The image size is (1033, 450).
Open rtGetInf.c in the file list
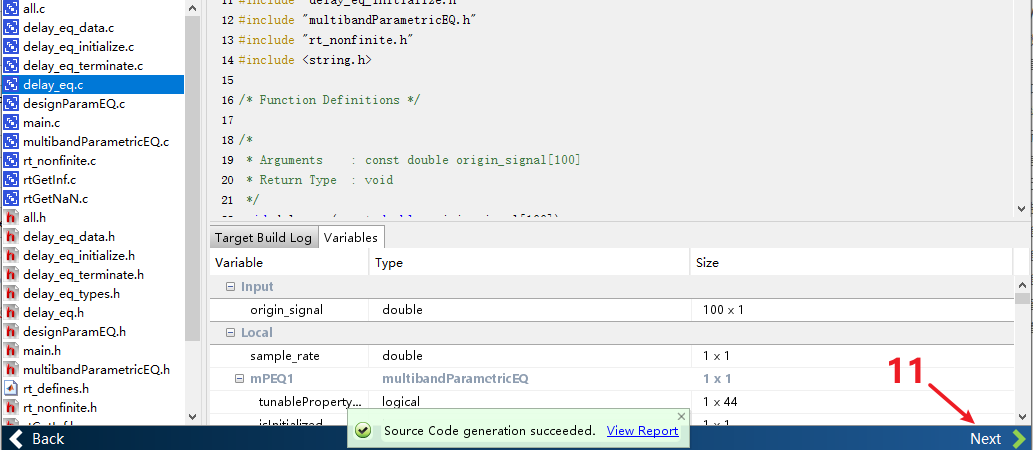pyautogui.click(x=49, y=179)
